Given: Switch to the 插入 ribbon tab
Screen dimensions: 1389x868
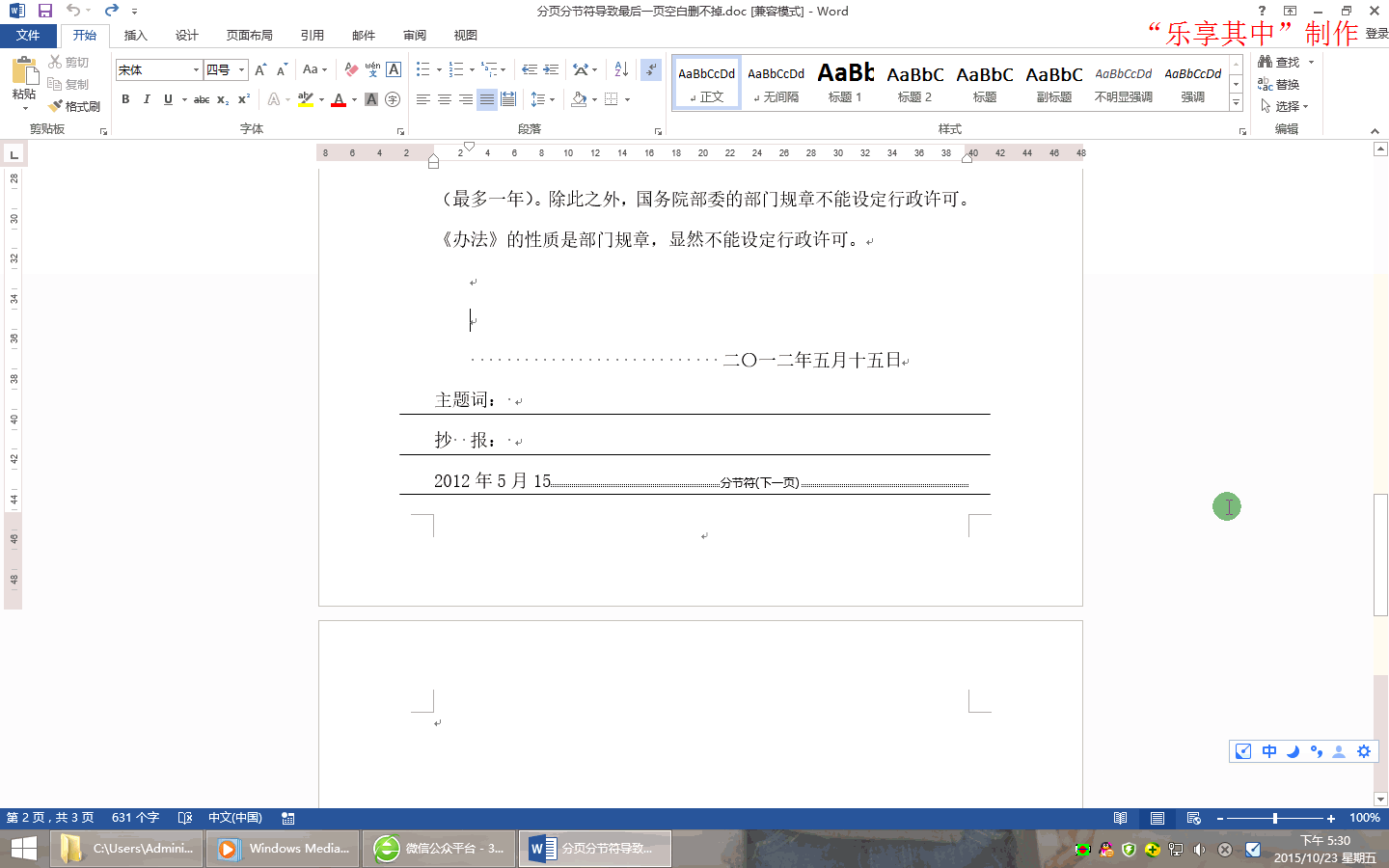Looking at the screenshot, I should click(x=135, y=35).
